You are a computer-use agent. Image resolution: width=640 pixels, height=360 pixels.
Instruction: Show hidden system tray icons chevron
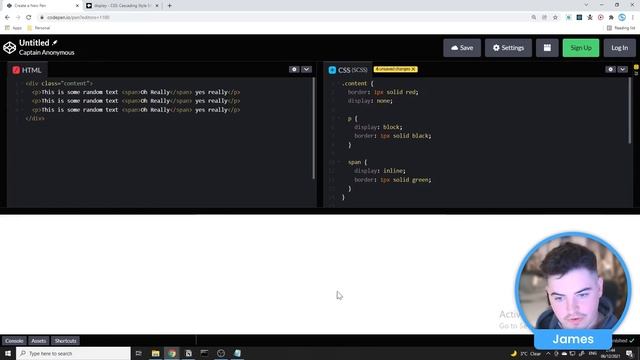click(548, 353)
